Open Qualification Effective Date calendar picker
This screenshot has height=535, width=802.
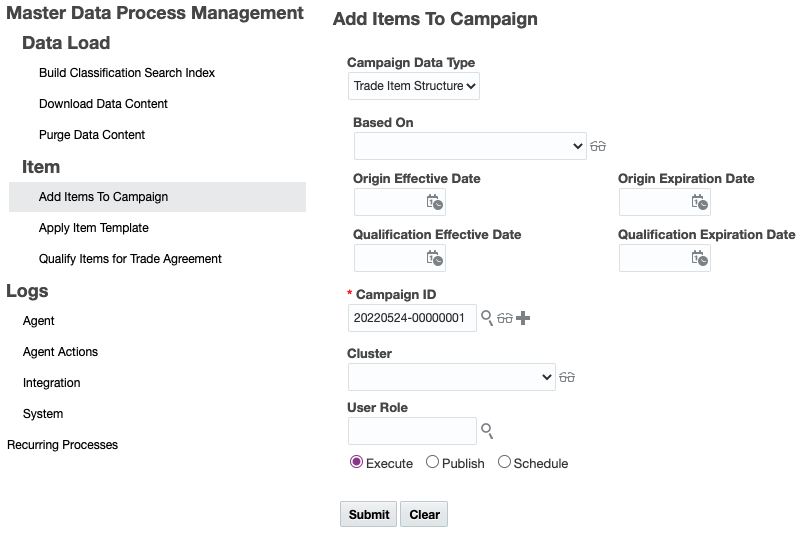435,258
